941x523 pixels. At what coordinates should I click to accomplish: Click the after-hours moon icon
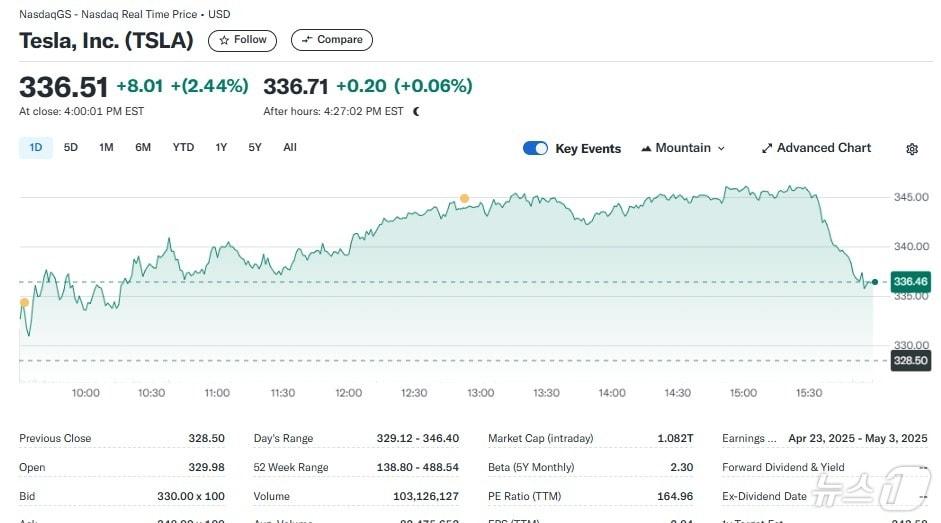(x=416, y=111)
